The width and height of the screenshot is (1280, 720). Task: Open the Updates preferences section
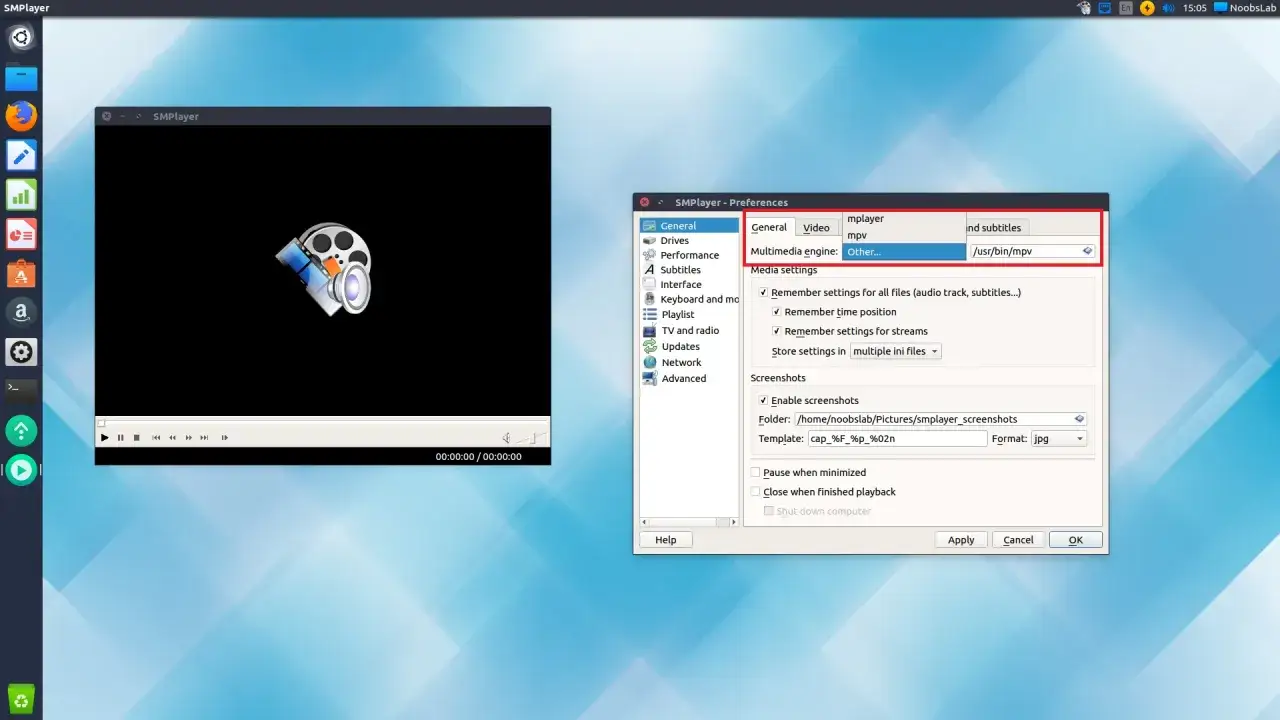tap(690, 346)
